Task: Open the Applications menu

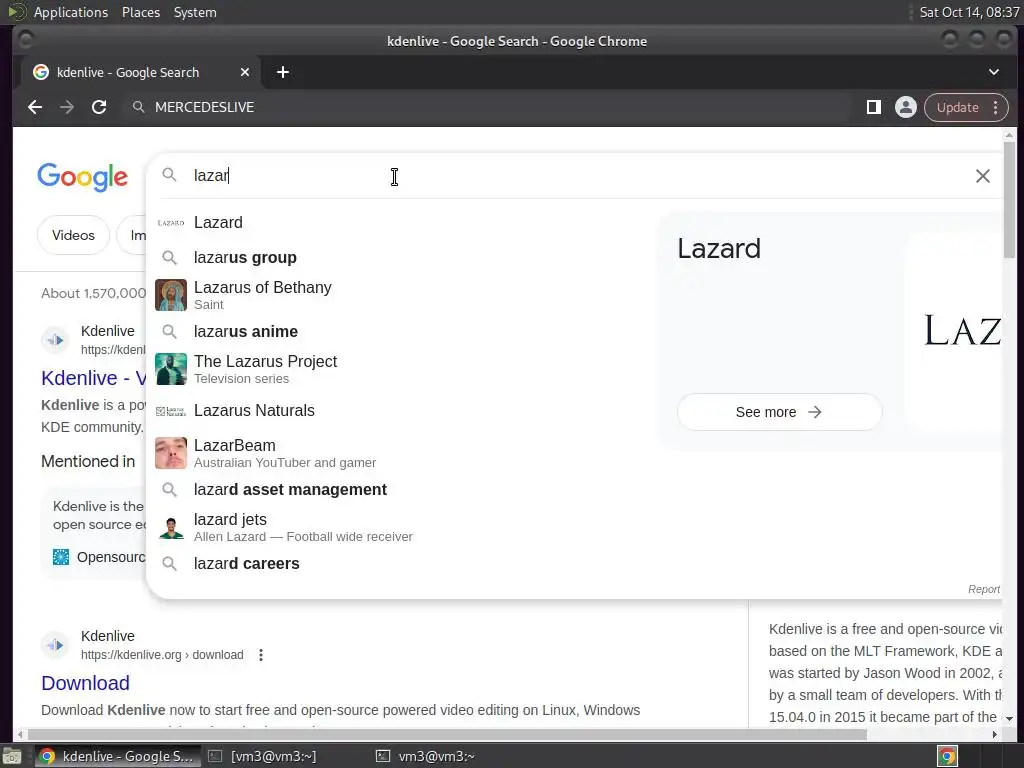Action: 71,12
